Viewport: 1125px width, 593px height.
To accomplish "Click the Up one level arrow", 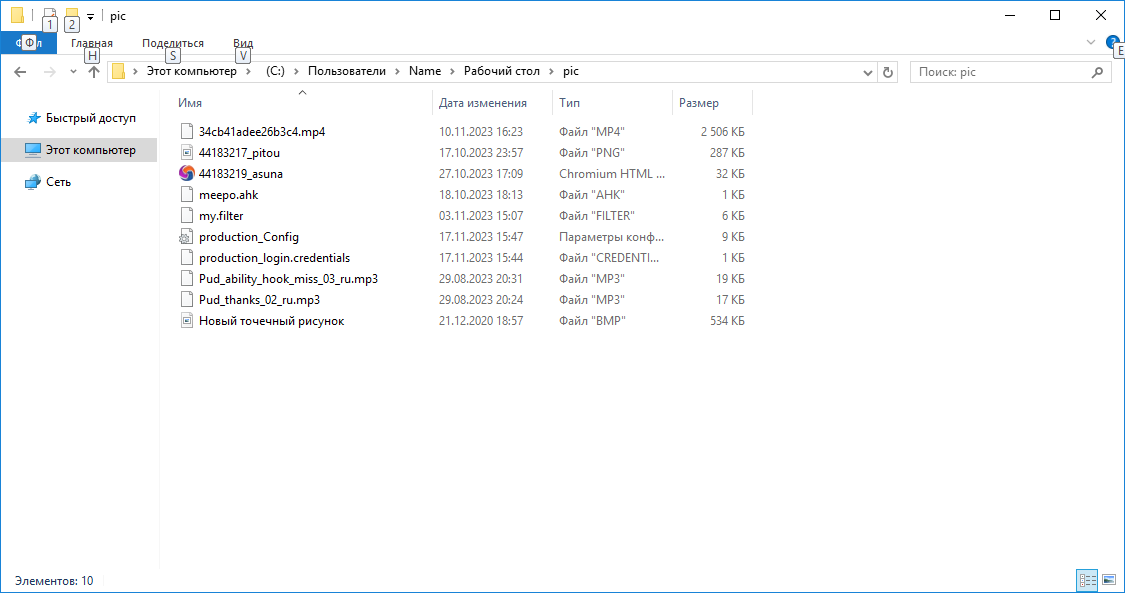I will click(x=94, y=72).
